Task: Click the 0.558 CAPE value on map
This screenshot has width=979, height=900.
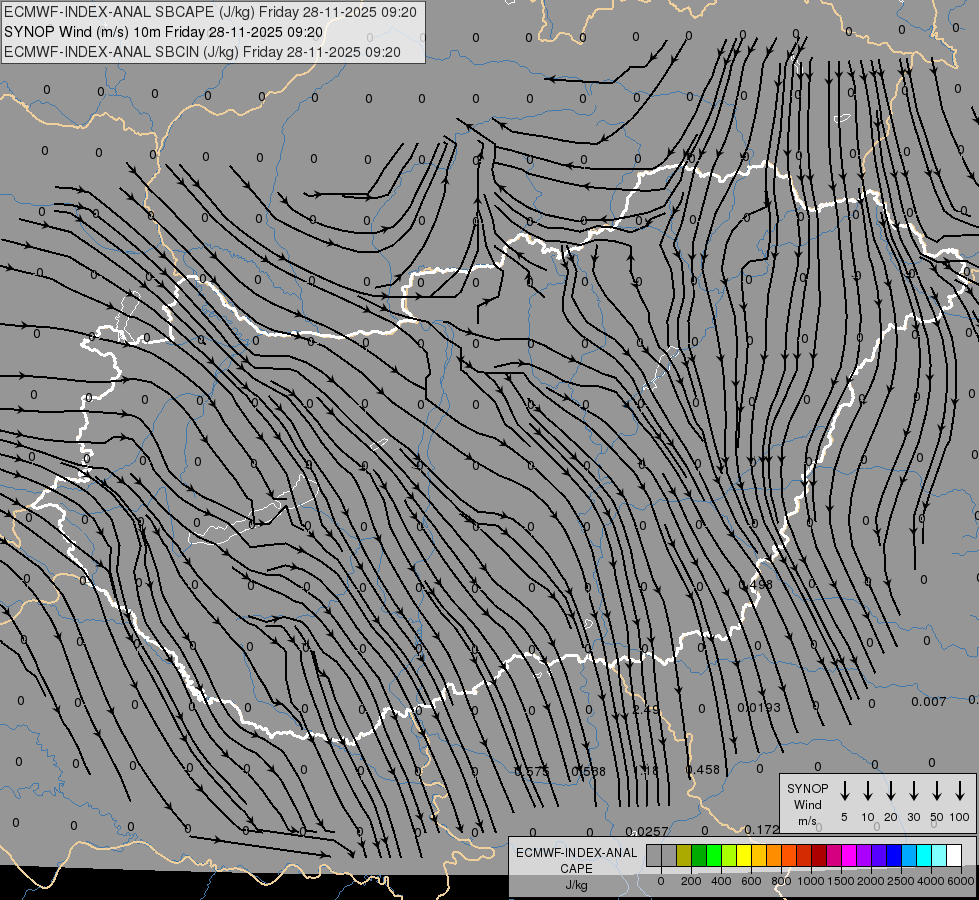Action: point(588,771)
